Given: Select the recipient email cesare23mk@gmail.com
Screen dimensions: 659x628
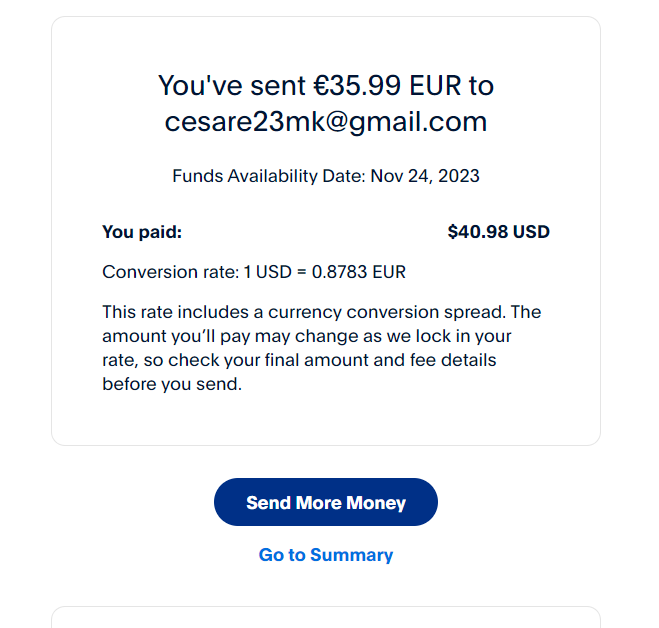Looking at the screenshot, I should click(326, 122).
